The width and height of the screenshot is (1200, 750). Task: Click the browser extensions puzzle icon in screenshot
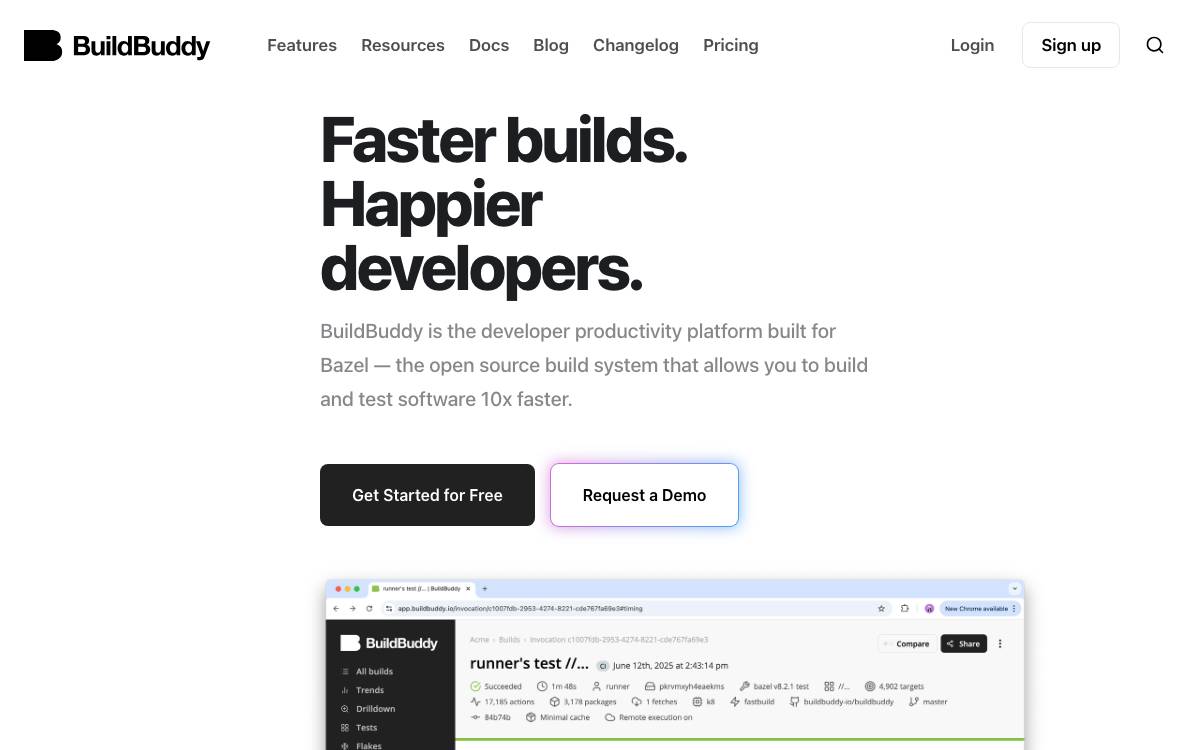(905, 608)
